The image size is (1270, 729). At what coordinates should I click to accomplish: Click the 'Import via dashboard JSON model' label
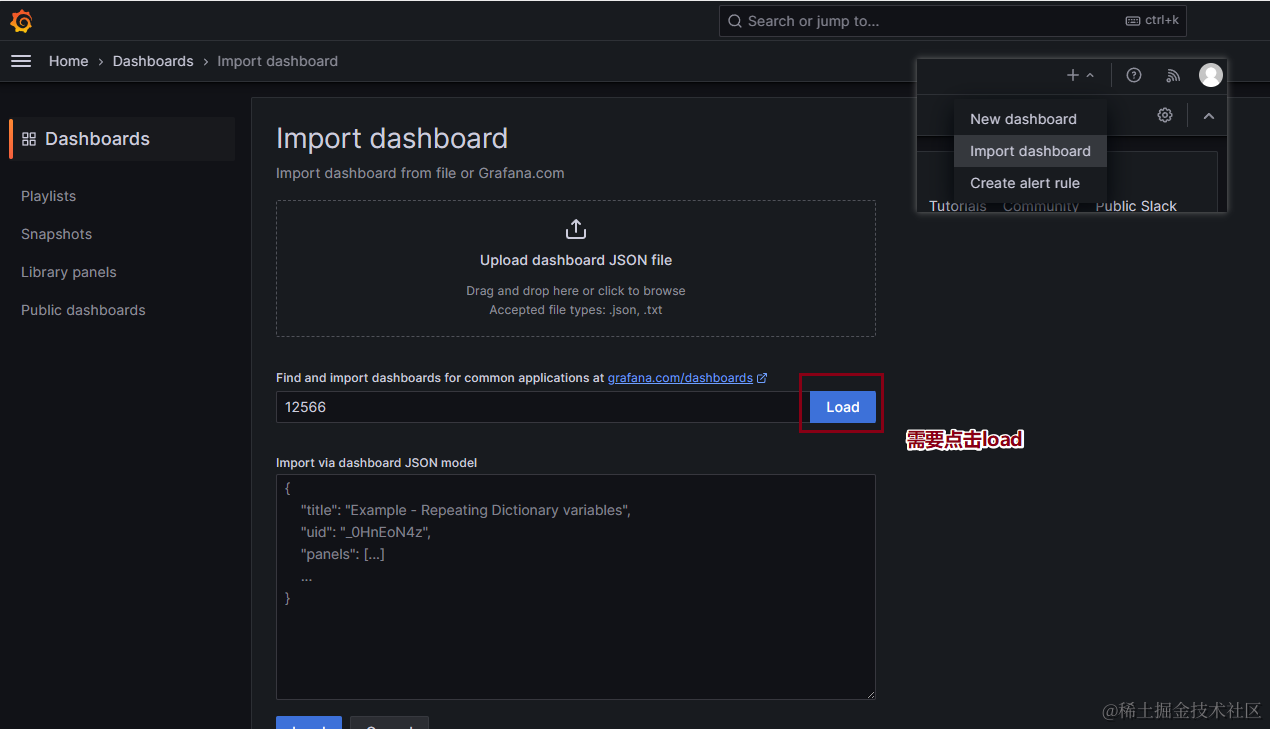[377, 463]
